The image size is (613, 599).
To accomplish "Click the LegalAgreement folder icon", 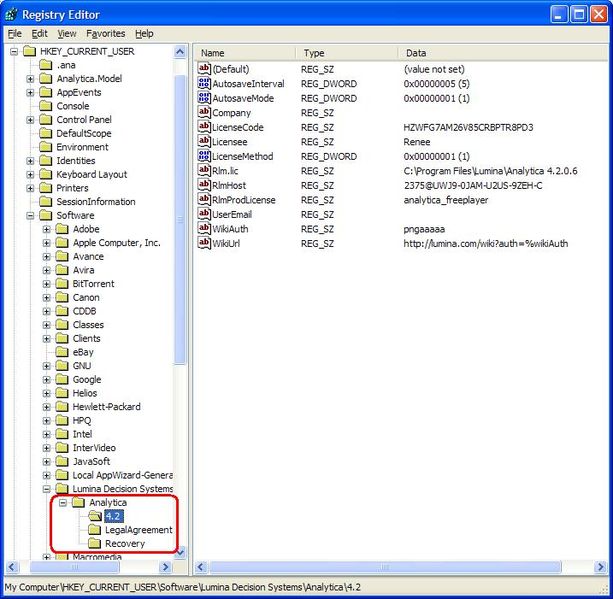I will 95,530.
